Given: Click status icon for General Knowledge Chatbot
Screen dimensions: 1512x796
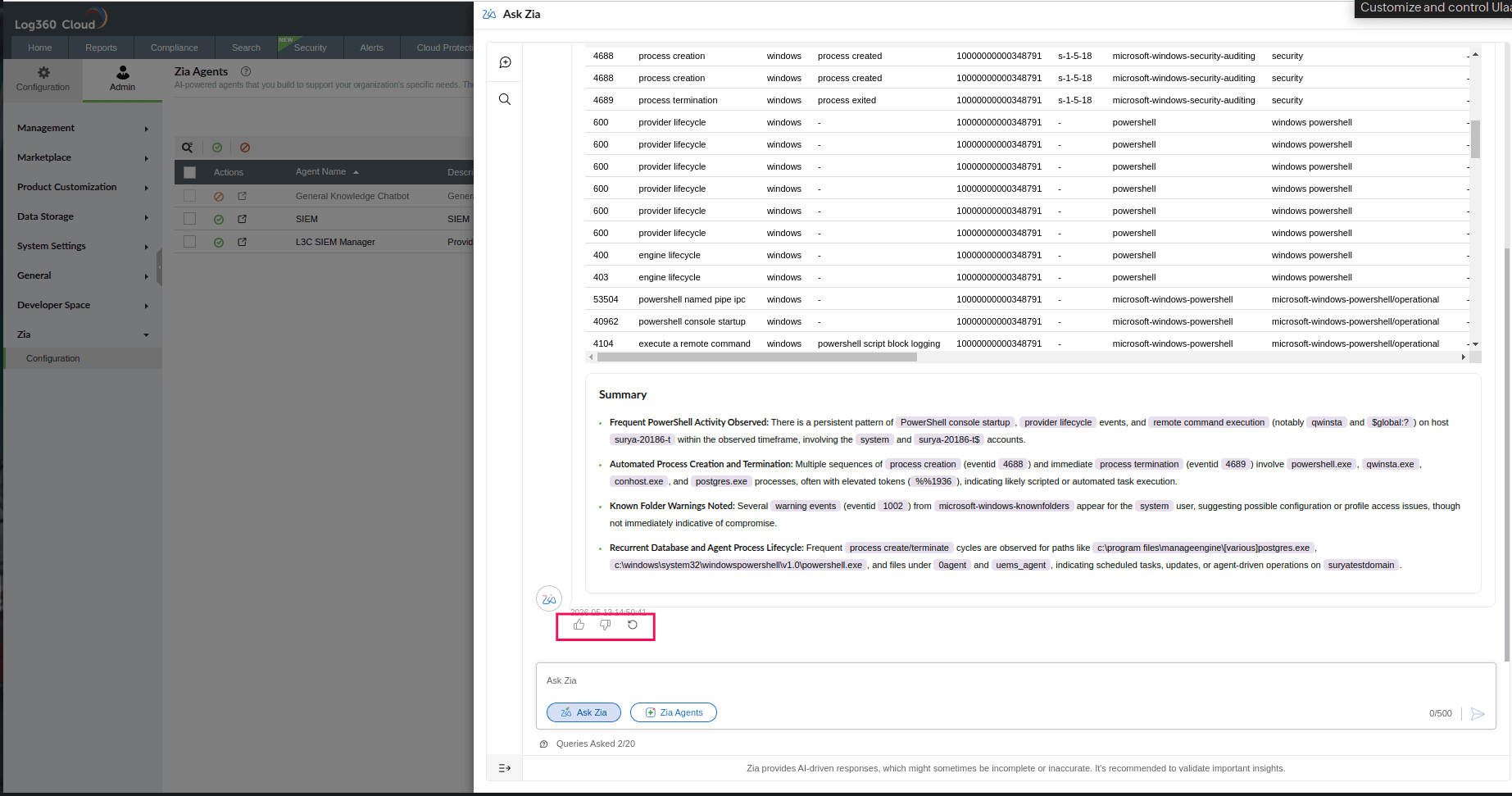Looking at the screenshot, I should coord(219,197).
